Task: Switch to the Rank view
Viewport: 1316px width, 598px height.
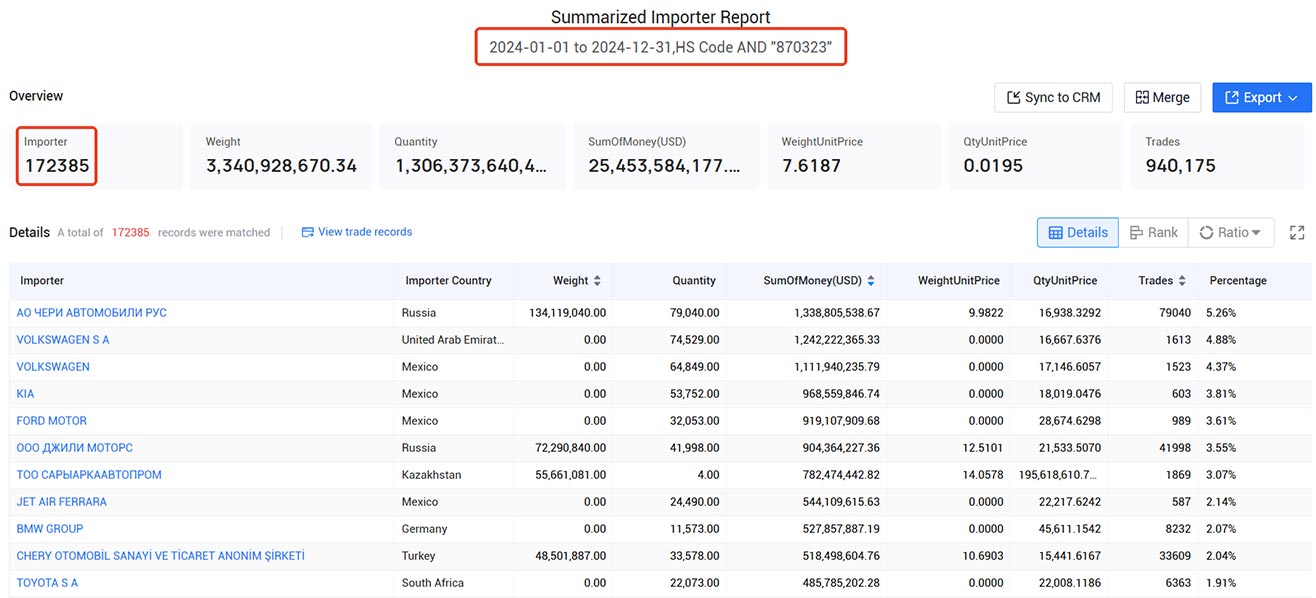Action: click(x=1153, y=232)
